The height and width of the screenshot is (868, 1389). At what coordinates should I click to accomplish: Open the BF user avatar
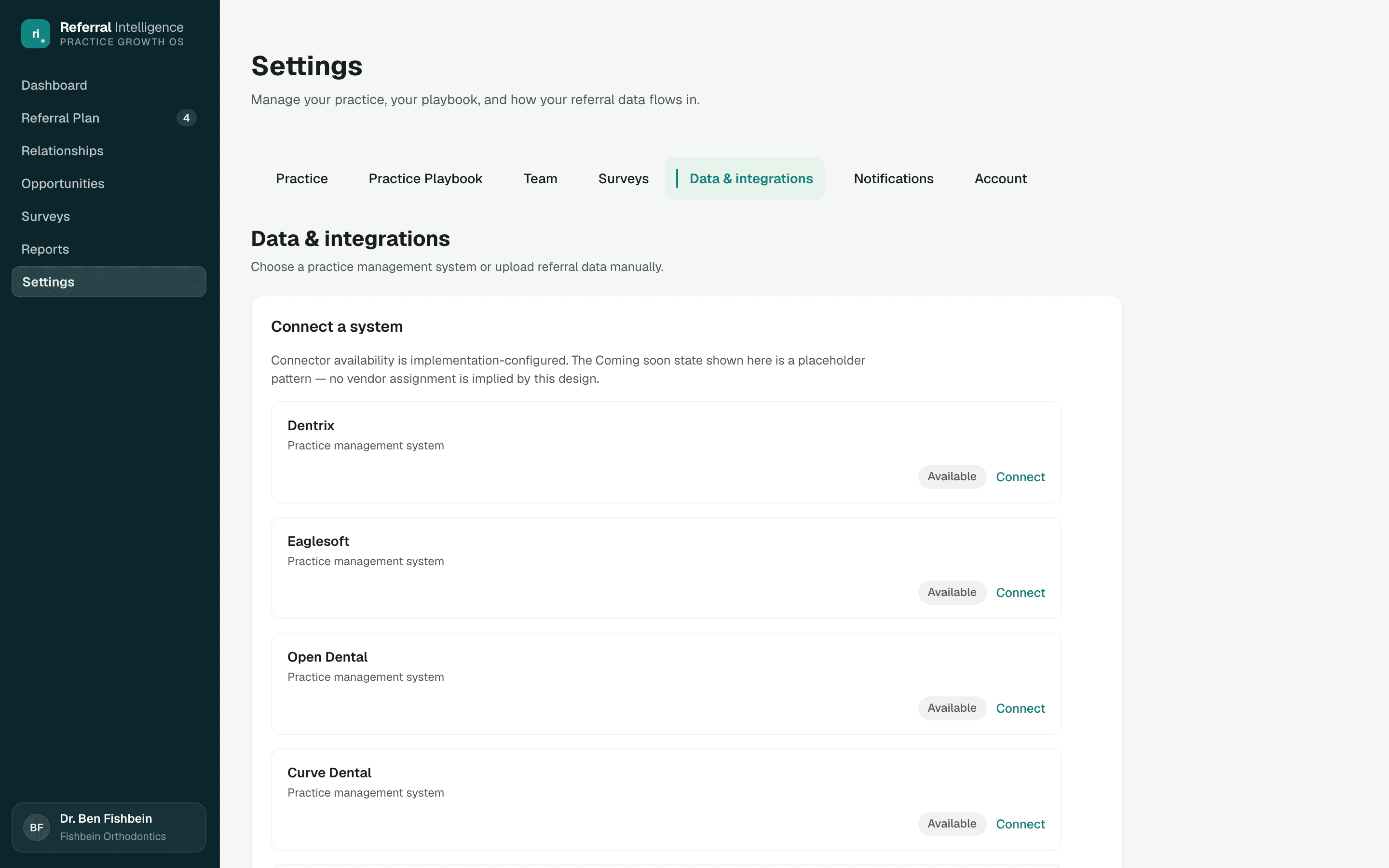[36, 827]
